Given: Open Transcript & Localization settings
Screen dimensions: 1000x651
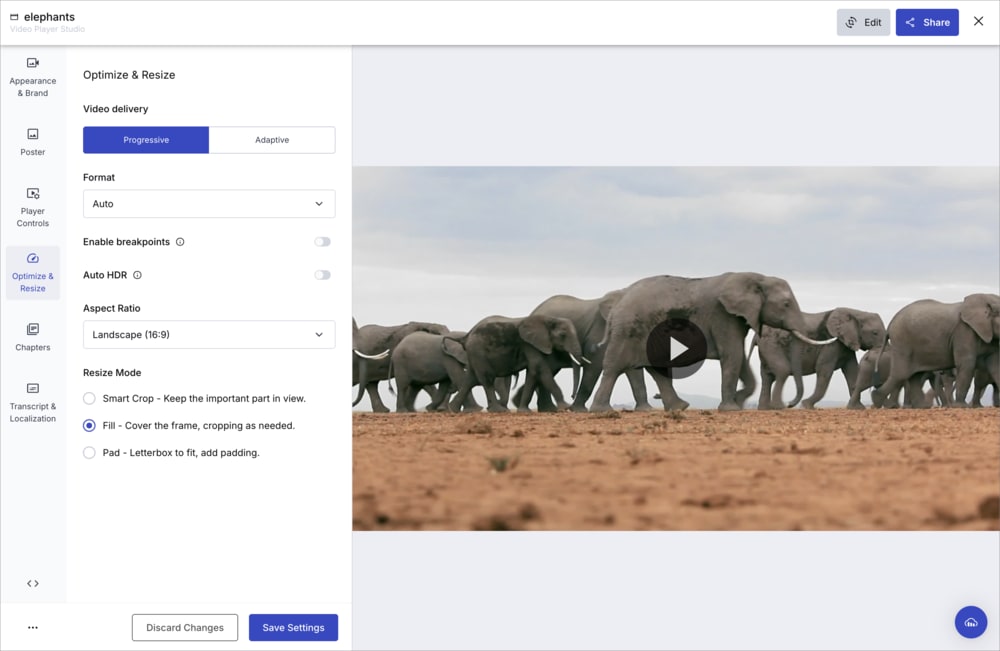Looking at the screenshot, I should point(32,400).
